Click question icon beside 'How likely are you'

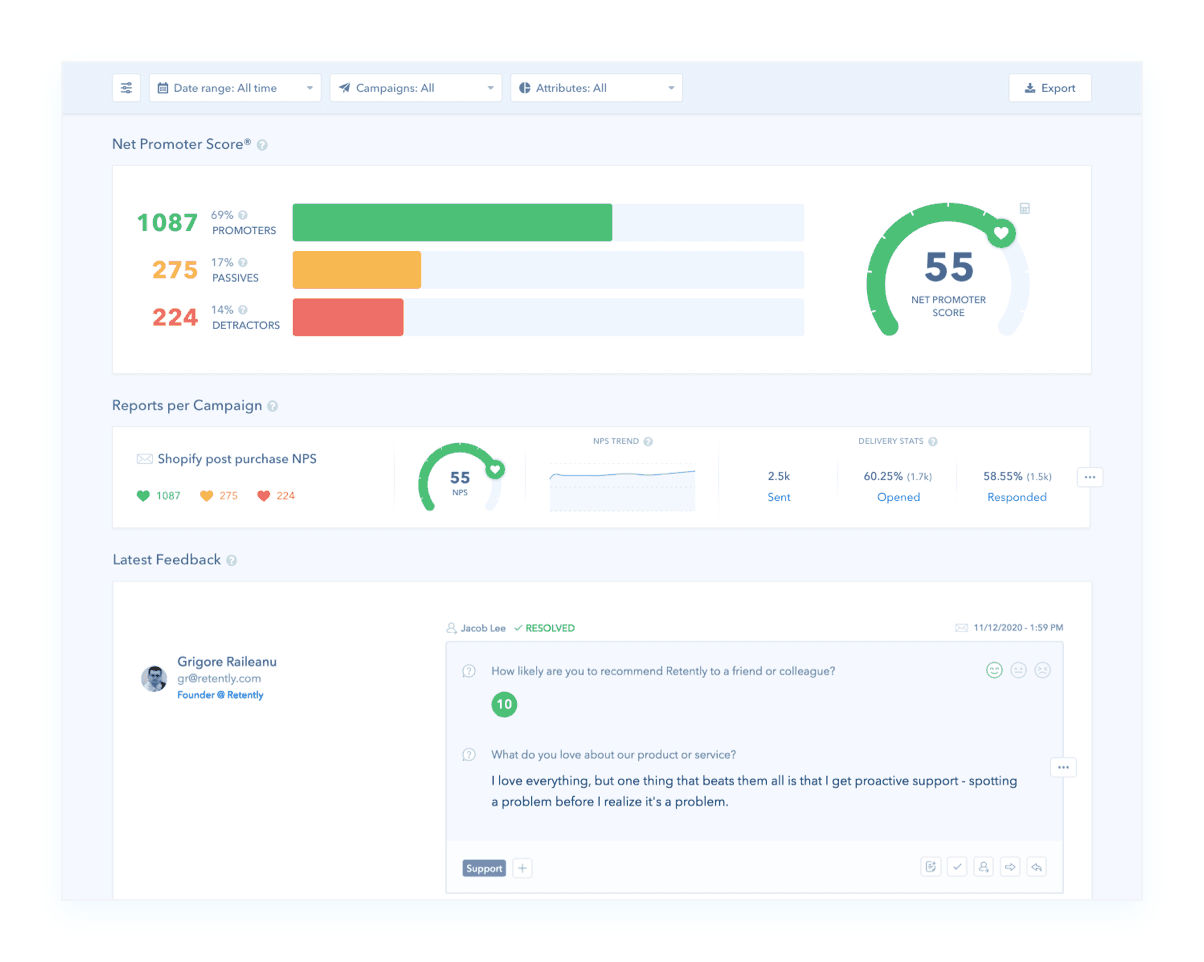tap(469, 672)
